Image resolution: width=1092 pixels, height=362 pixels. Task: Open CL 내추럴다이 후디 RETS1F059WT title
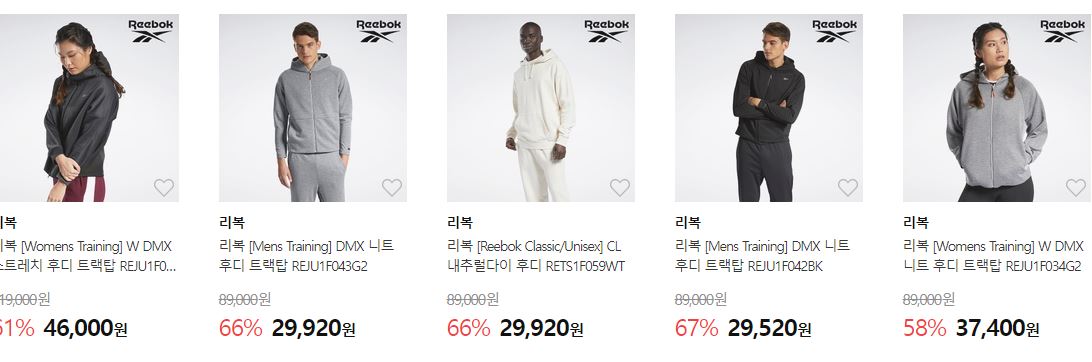536,256
